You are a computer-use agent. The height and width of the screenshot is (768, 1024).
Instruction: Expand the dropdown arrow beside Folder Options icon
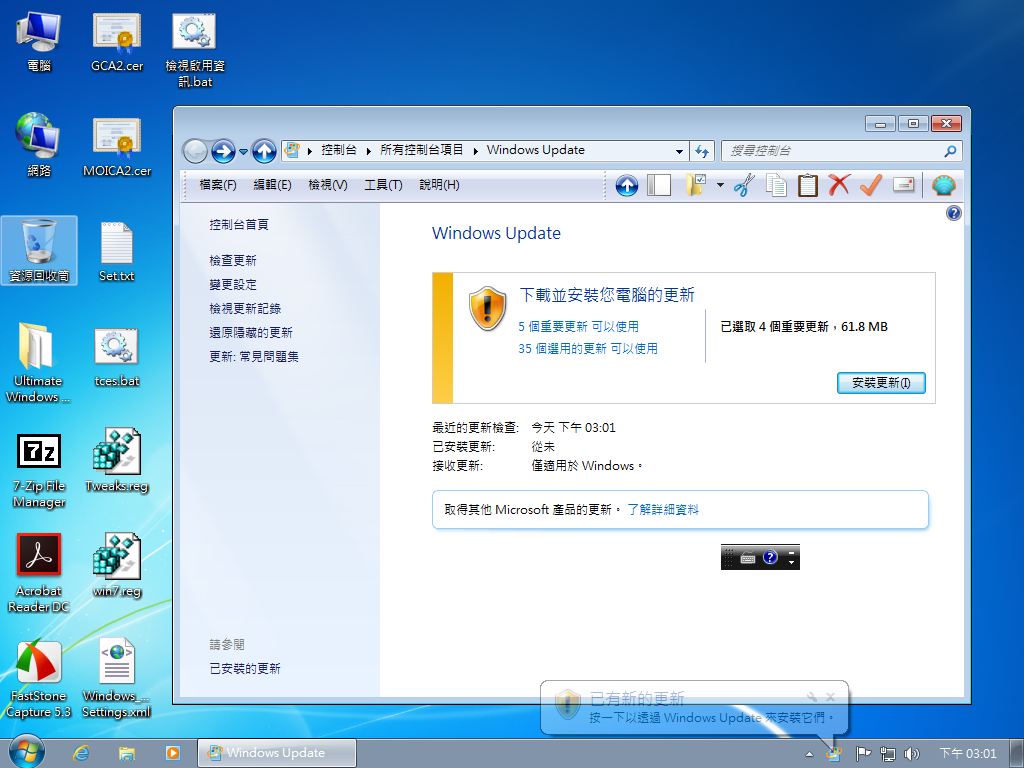(720, 185)
